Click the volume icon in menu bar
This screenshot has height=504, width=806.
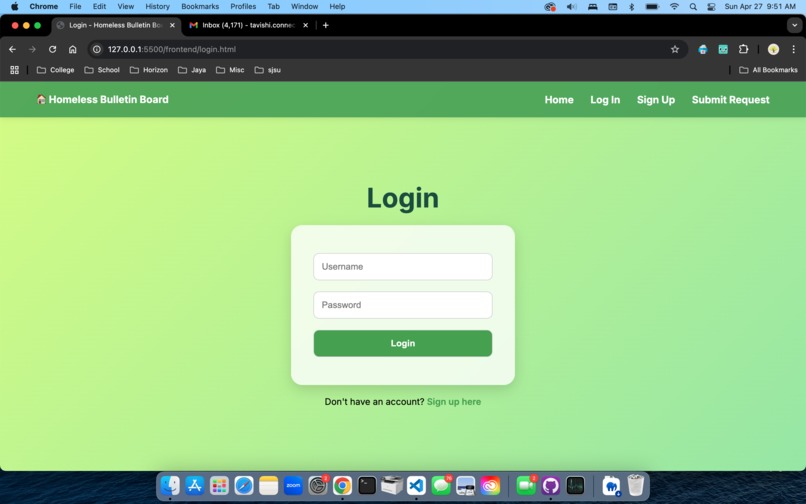571,7
